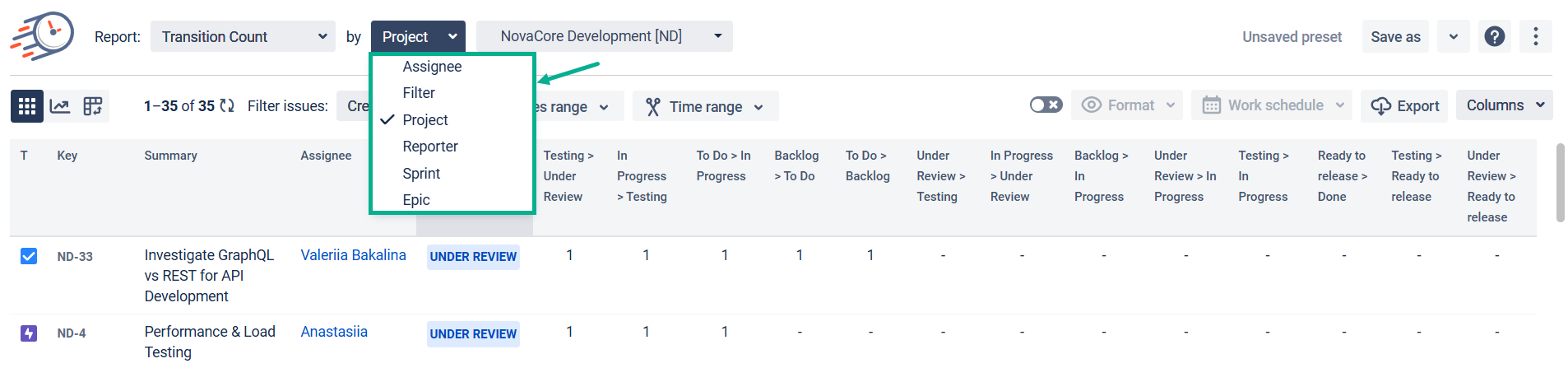
Task: Uncheck the ND-33 row checkbox
Action: click(29, 256)
